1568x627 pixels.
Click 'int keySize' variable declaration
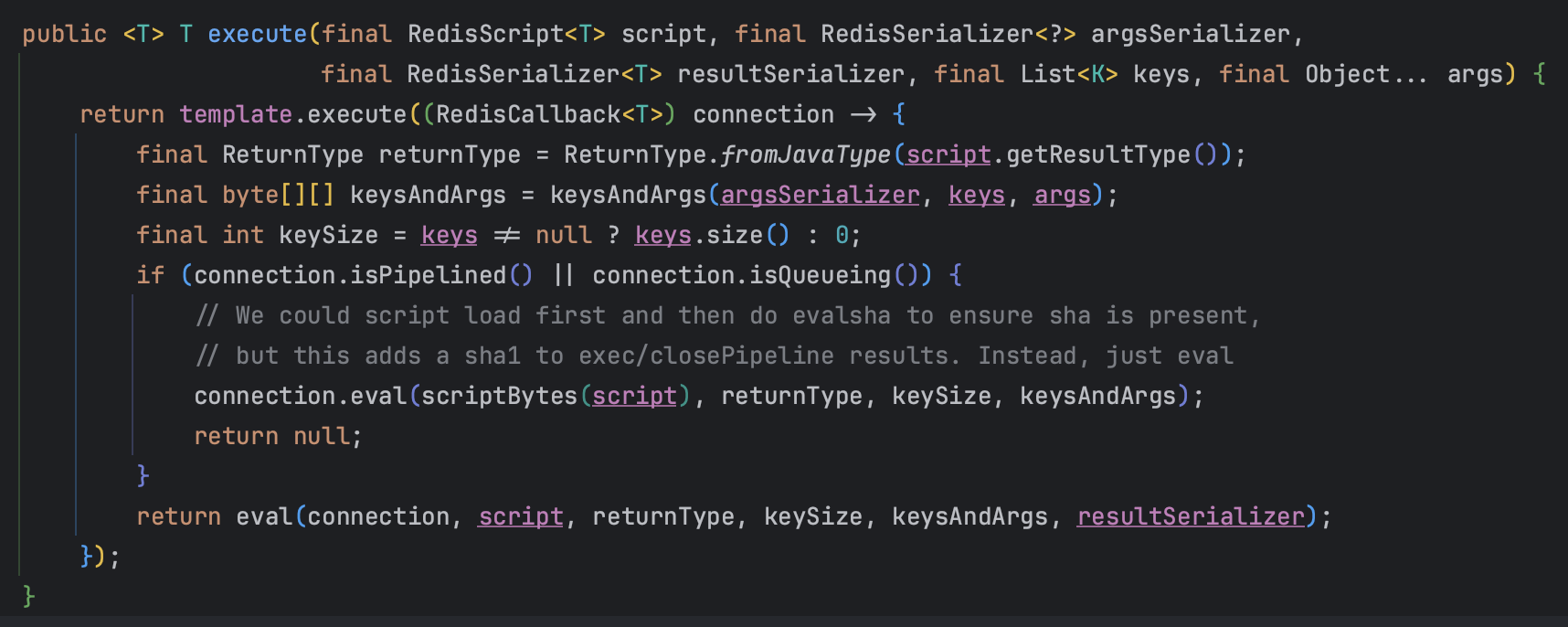pyautogui.click(x=300, y=235)
